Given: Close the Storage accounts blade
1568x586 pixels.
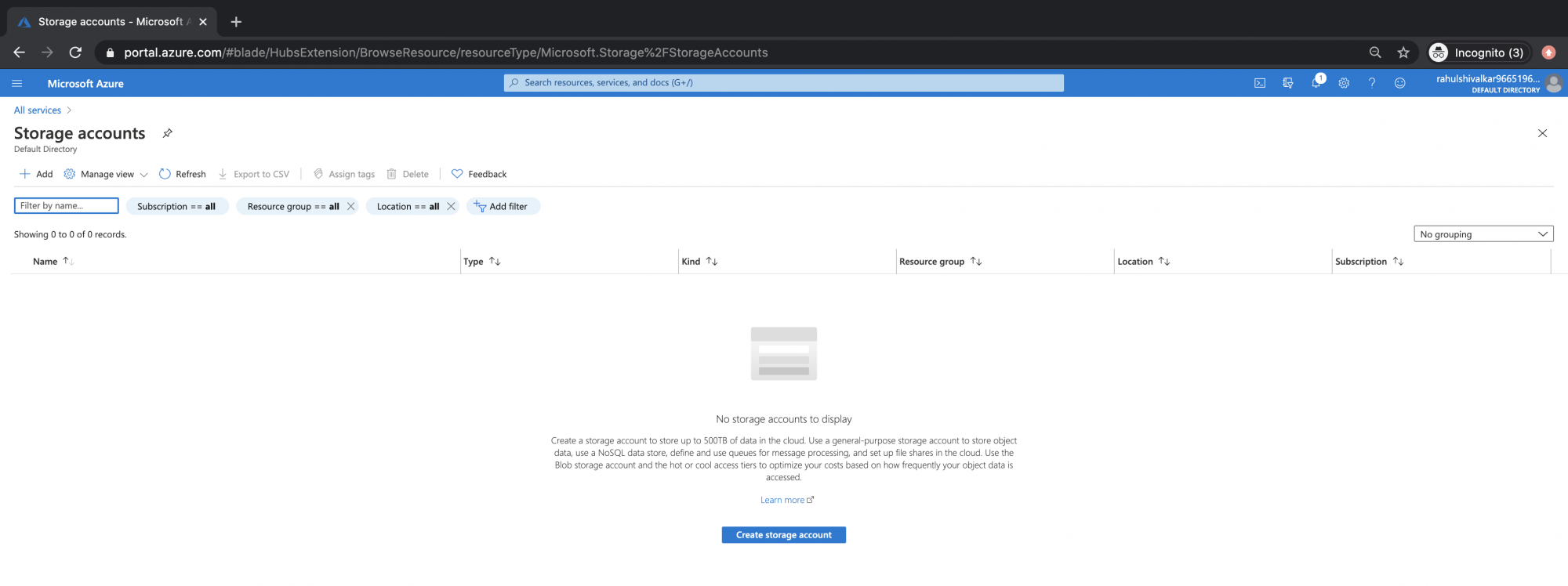Looking at the screenshot, I should tap(1542, 133).
